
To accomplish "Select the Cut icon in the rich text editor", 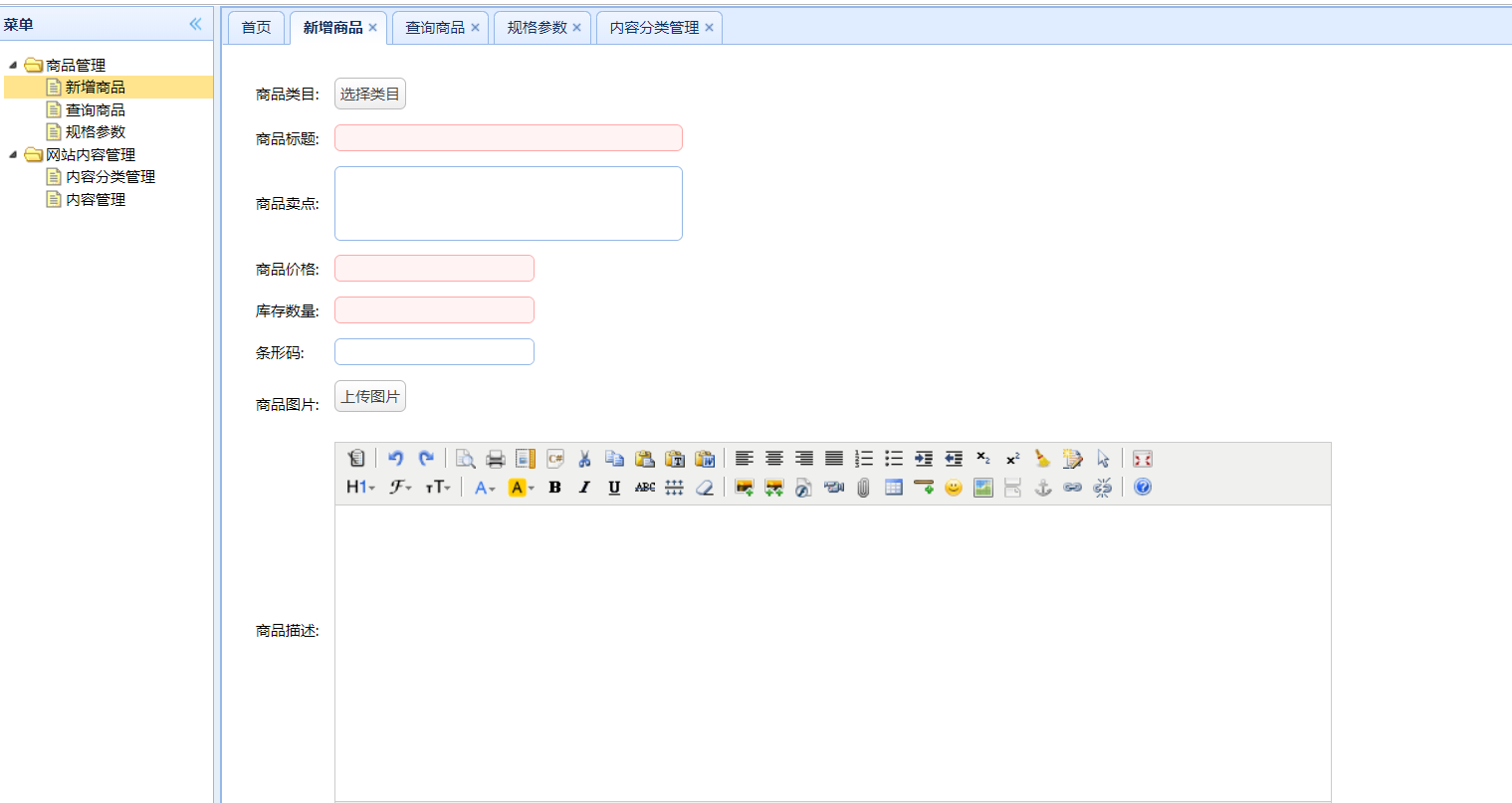I will click(x=583, y=459).
